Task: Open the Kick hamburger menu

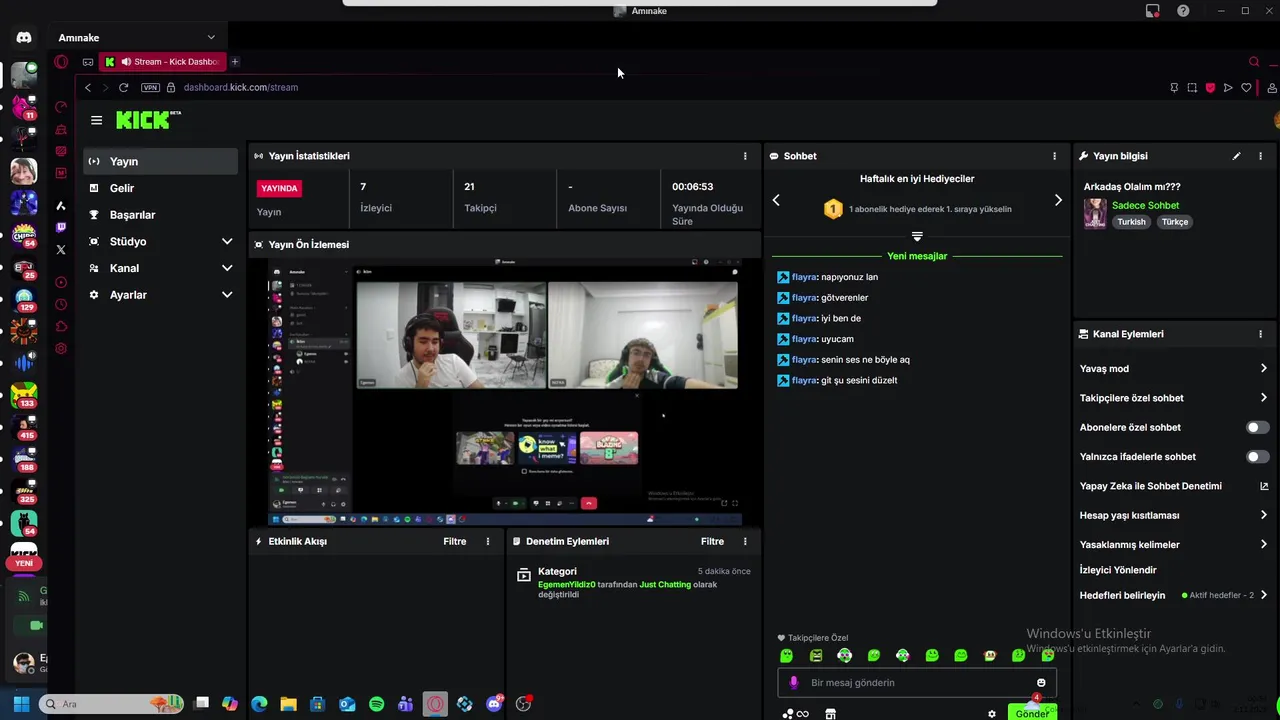Action: tap(96, 120)
